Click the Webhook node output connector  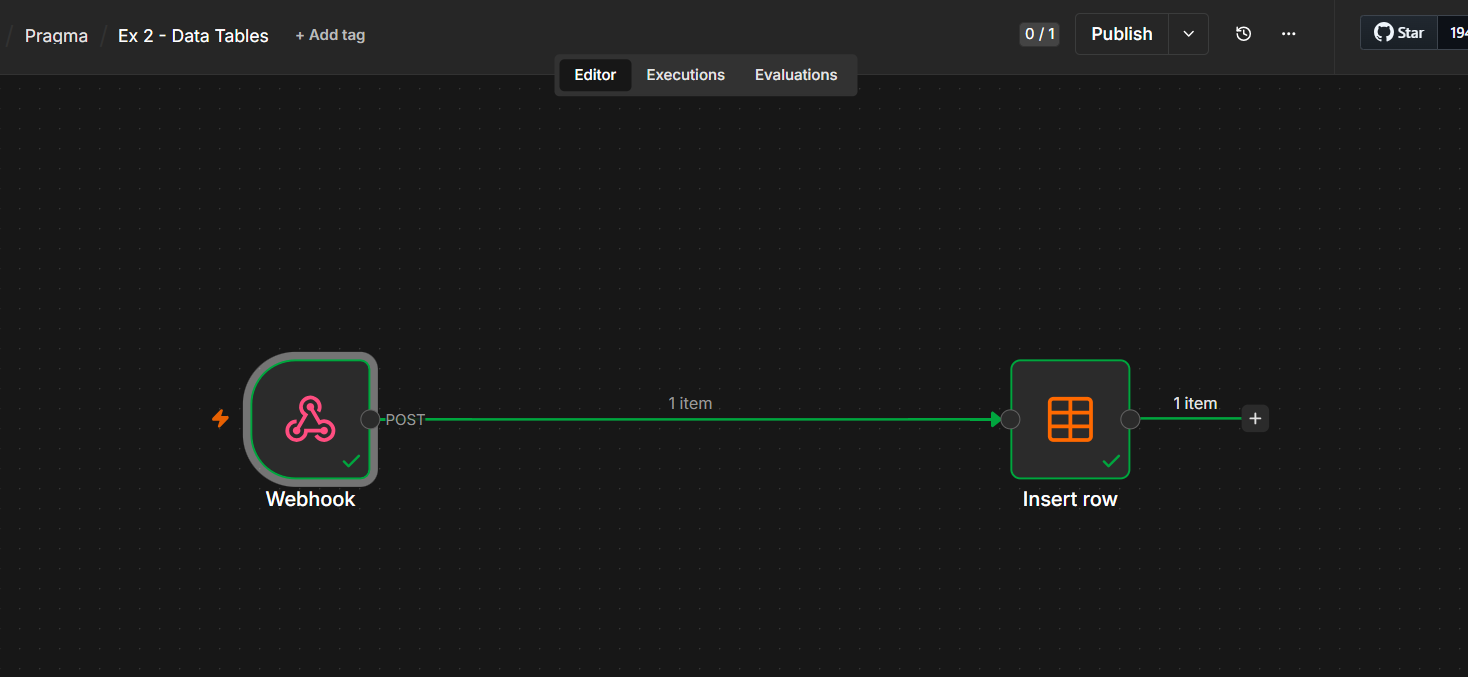[x=370, y=419]
